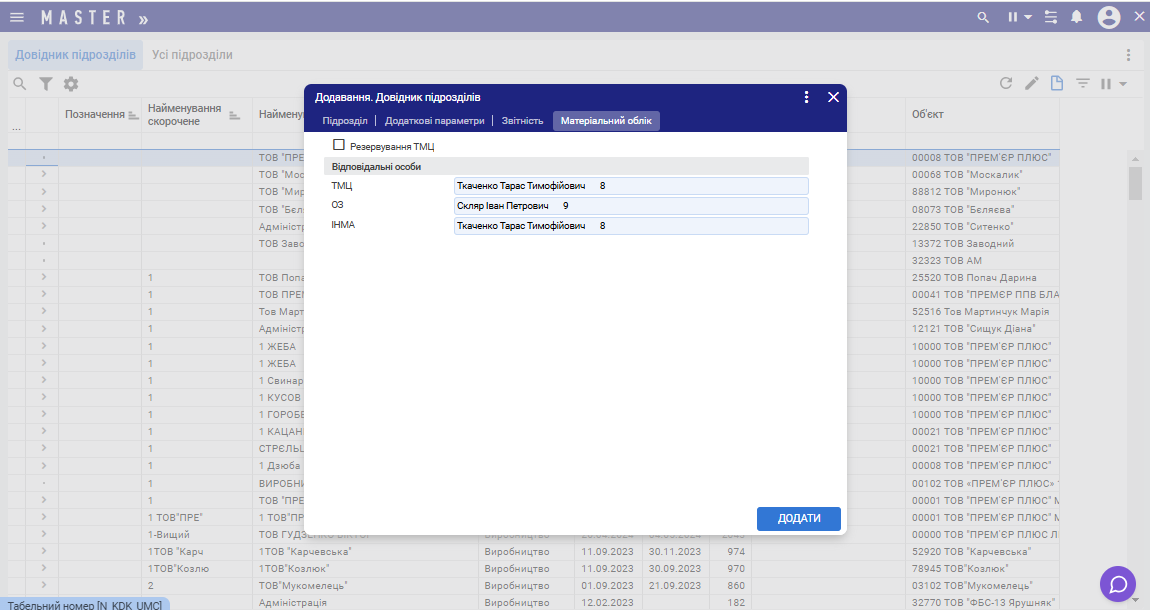Open the columns layout dropdown in table toolbar

point(1114,84)
